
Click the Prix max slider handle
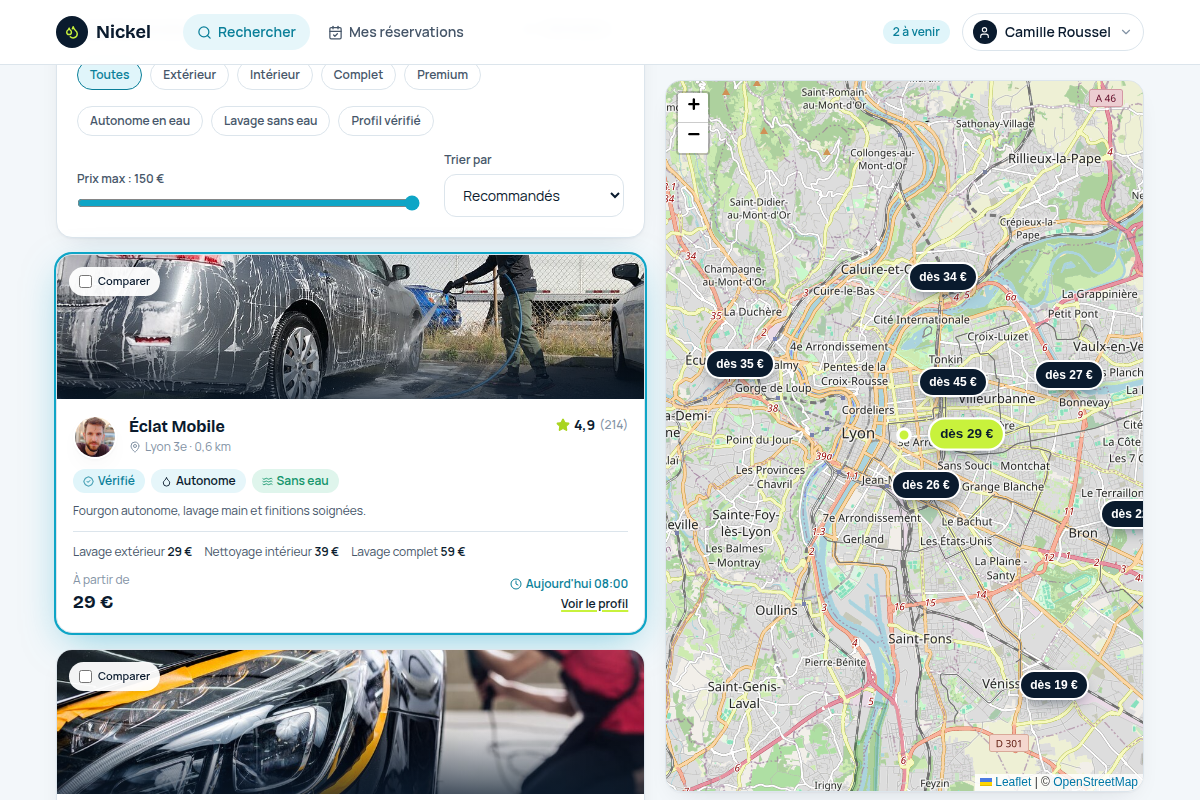[x=412, y=203]
